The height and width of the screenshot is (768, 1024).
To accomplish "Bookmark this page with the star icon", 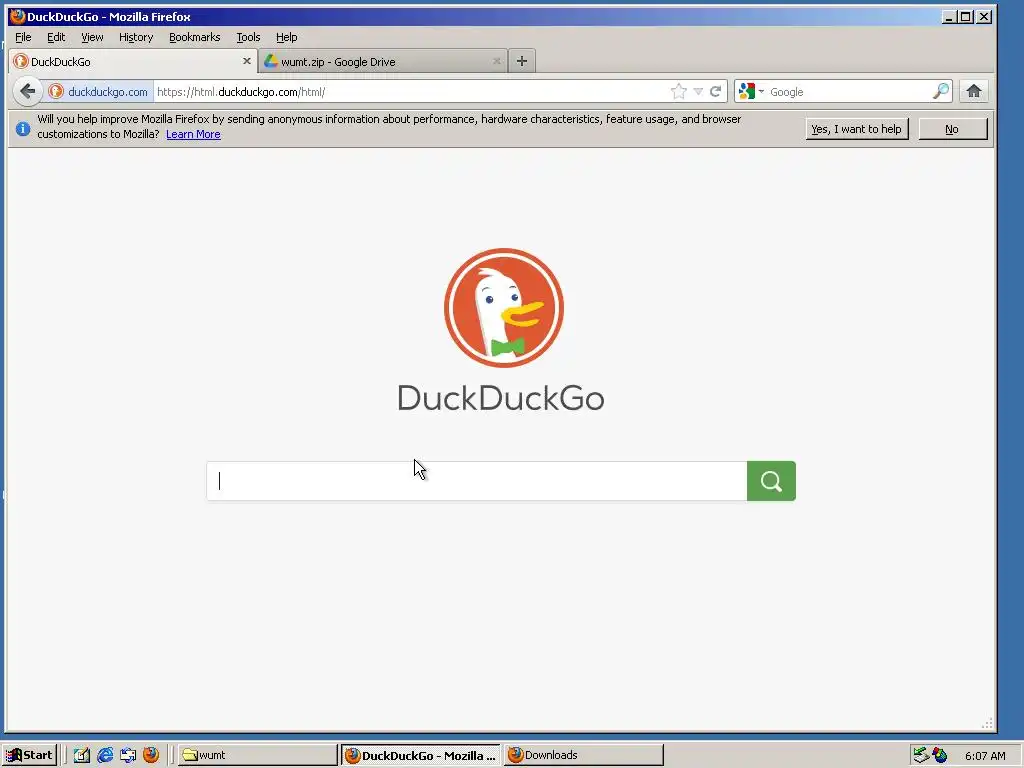I will click(679, 91).
